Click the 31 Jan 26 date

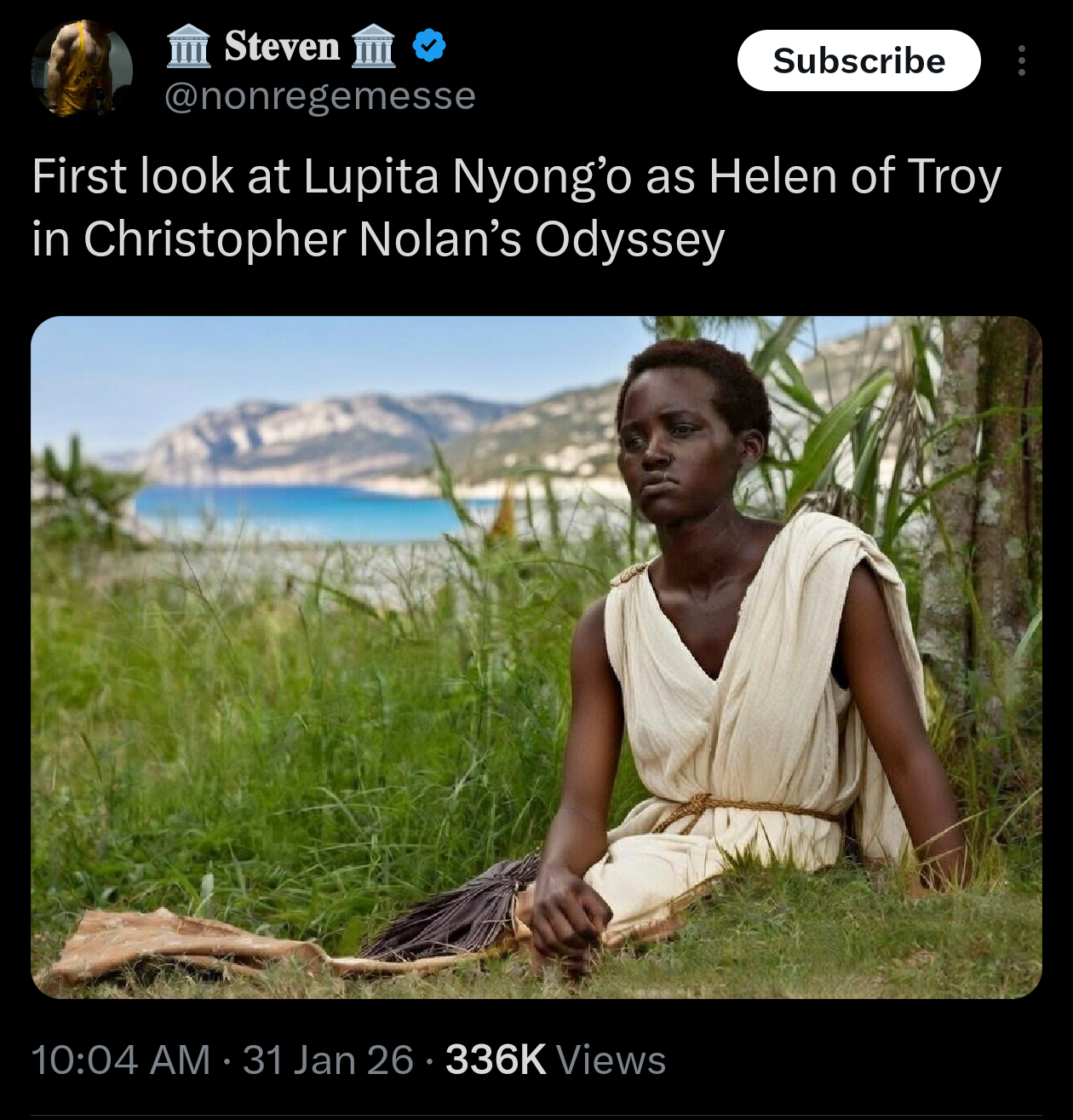(328, 1060)
